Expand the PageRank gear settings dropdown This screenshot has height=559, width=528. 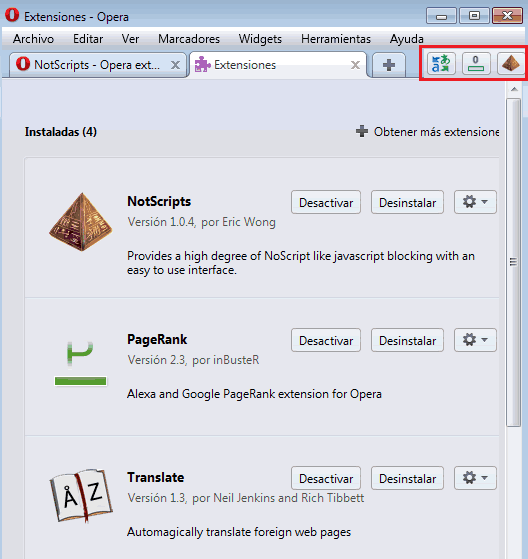475,340
